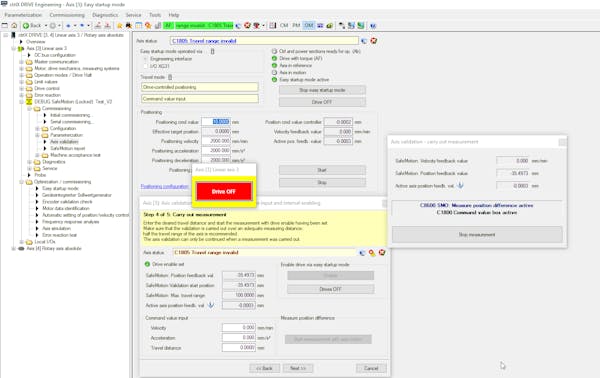Select the Engineering interface radio button
The width and height of the screenshot is (600, 378).
[x=145, y=59]
